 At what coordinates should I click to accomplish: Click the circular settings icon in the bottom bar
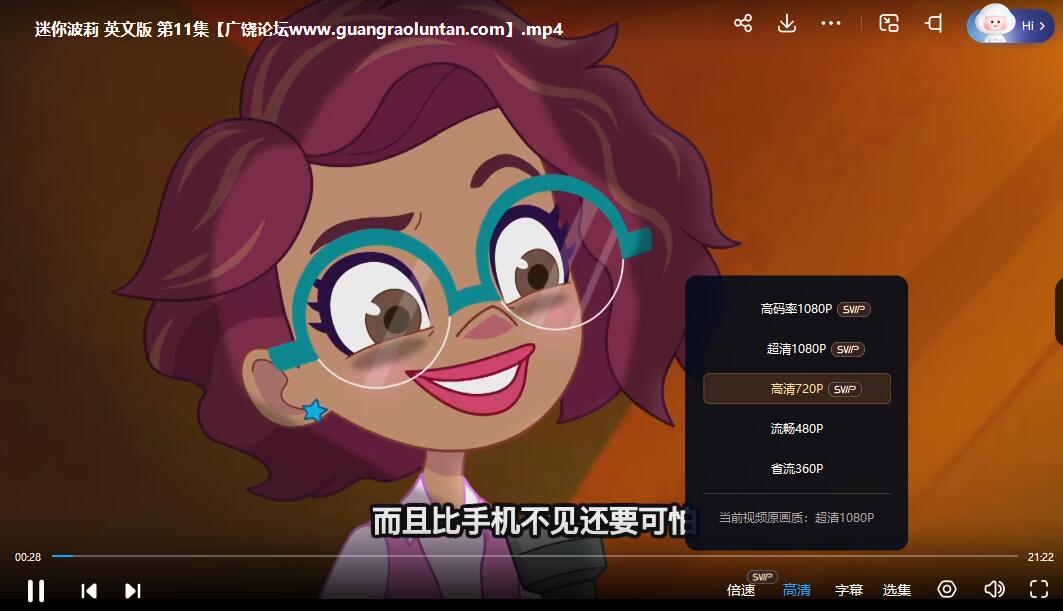[x=947, y=589]
